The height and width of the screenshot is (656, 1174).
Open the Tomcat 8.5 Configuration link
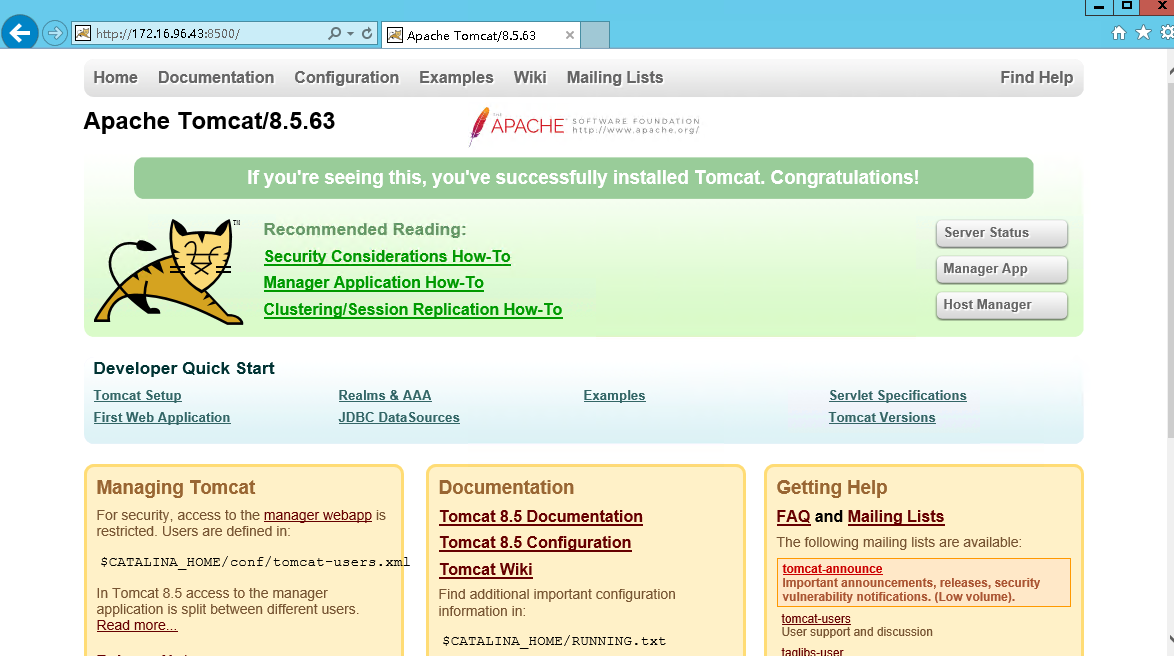pos(535,543)
